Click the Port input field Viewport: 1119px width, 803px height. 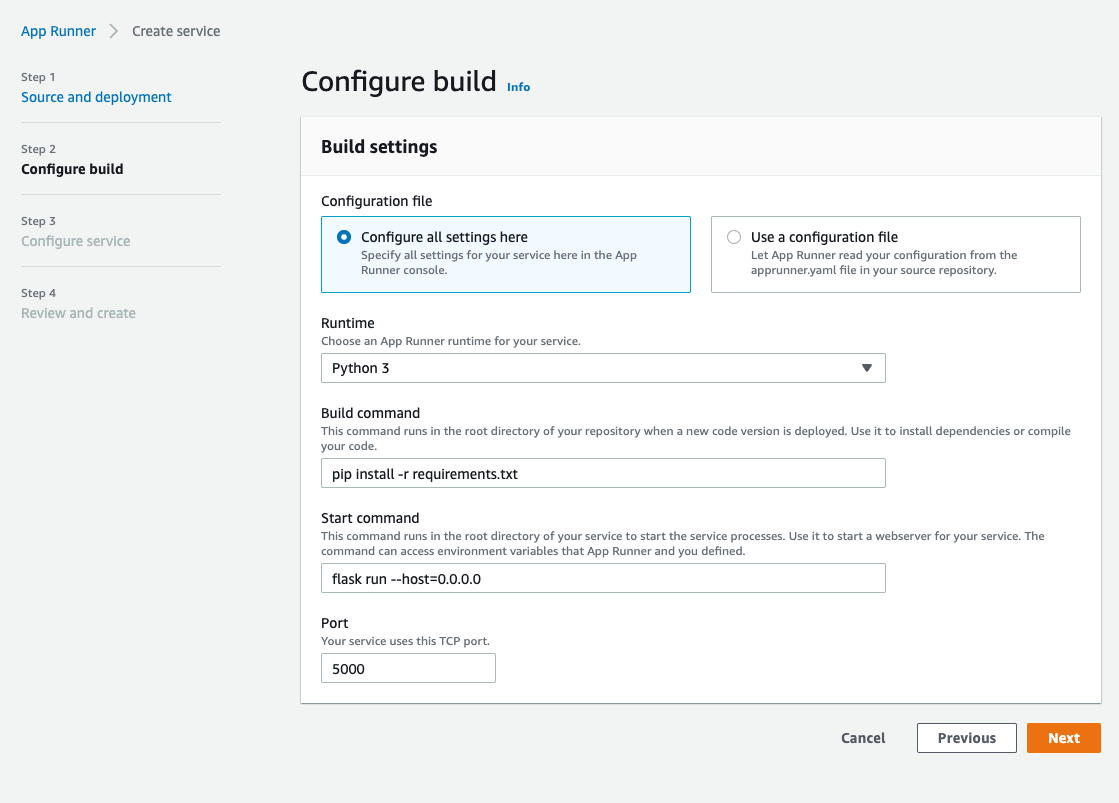[x=408, y=668]
